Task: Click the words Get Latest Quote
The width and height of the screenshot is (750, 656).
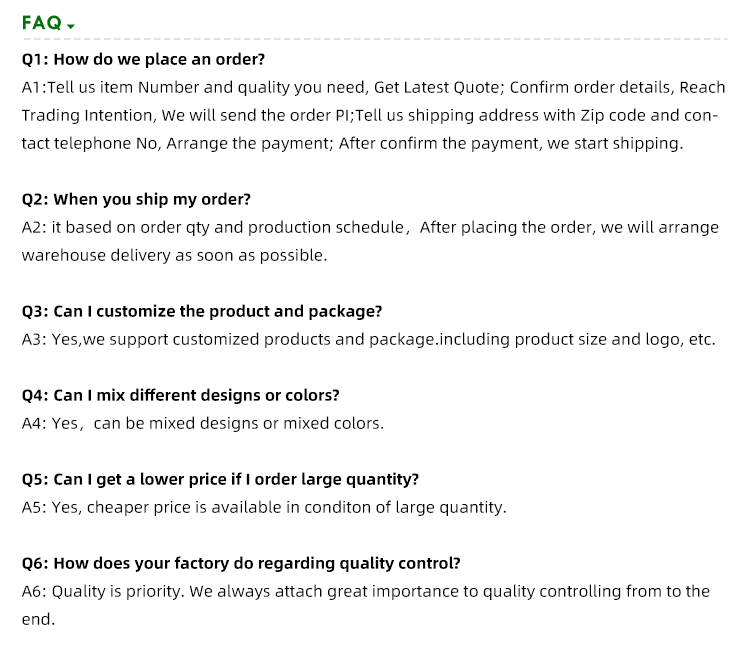Action: pyautogui.click(x=435, y=88)
